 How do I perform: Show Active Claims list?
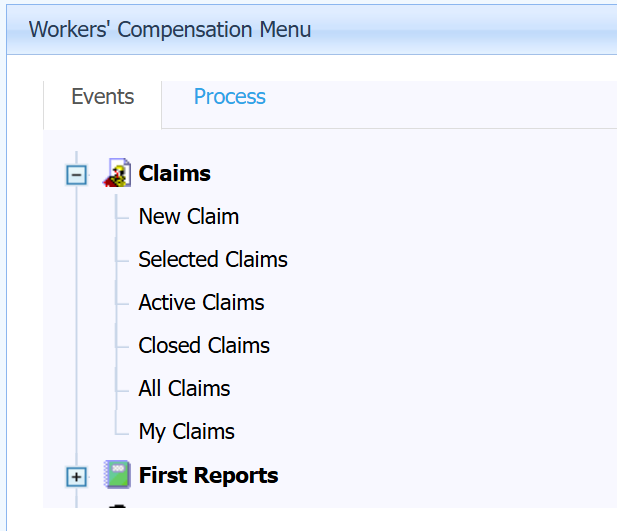201,302
